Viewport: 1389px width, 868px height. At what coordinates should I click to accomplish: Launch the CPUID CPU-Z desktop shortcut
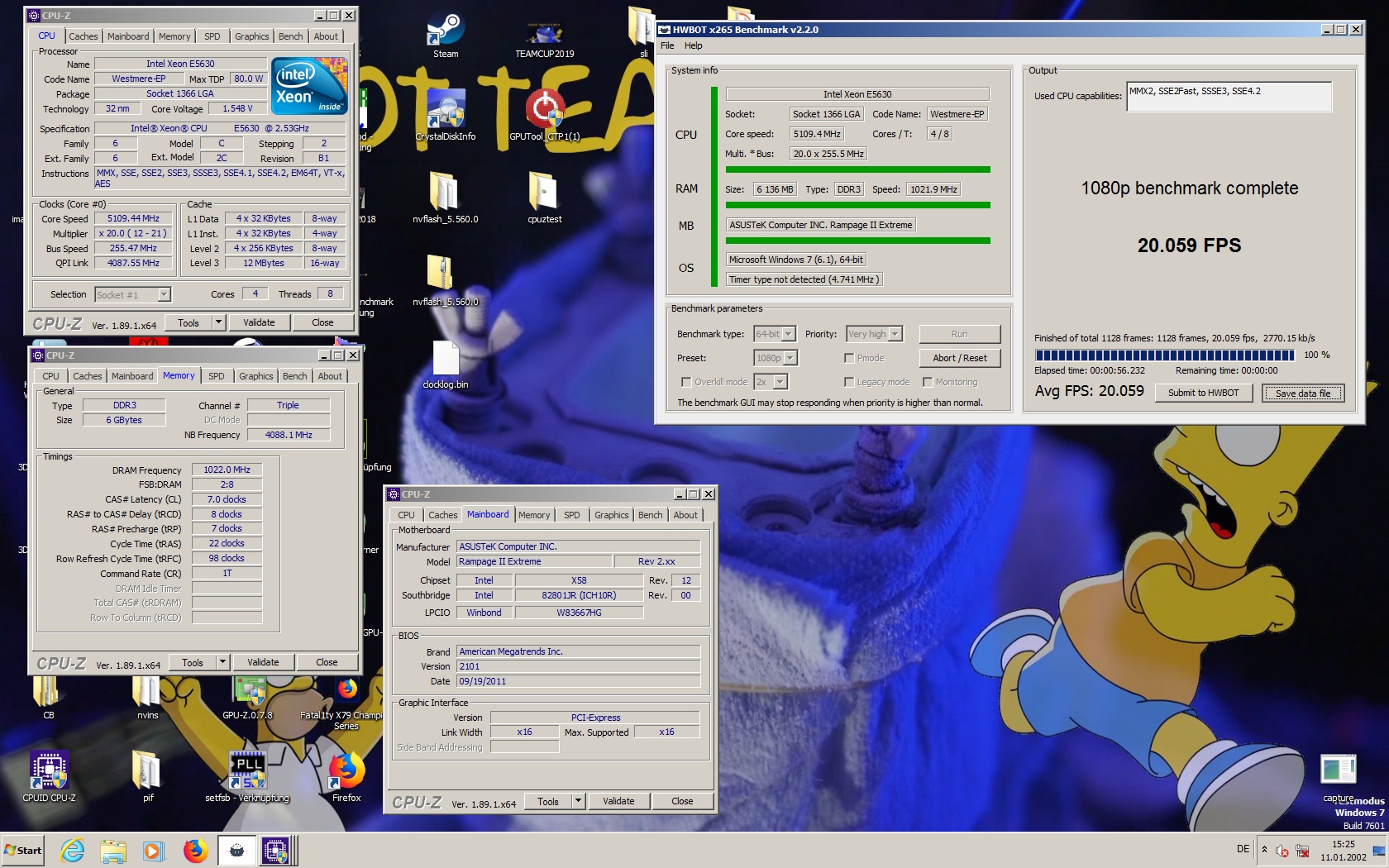pos(49,777)
